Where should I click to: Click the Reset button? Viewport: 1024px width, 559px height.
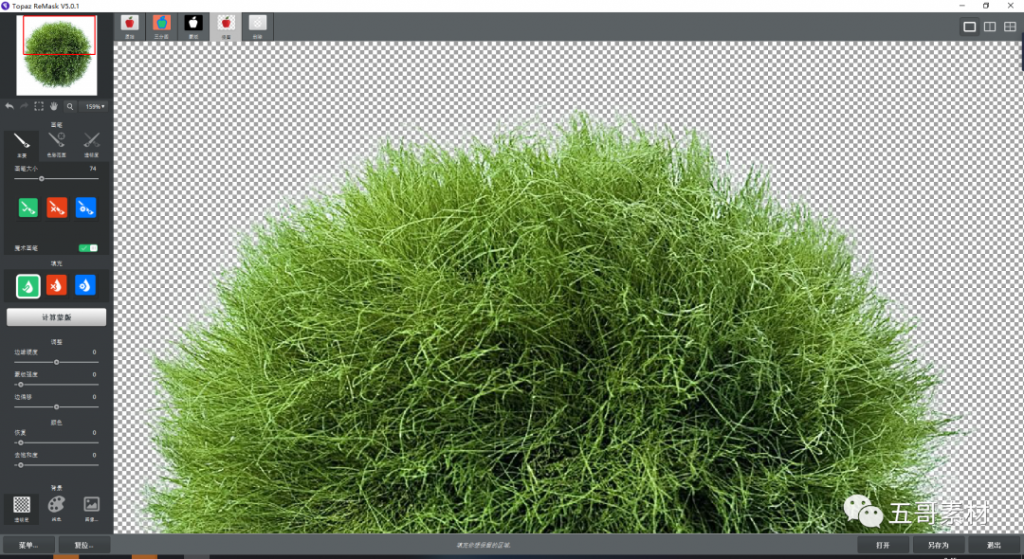(84, 545)
